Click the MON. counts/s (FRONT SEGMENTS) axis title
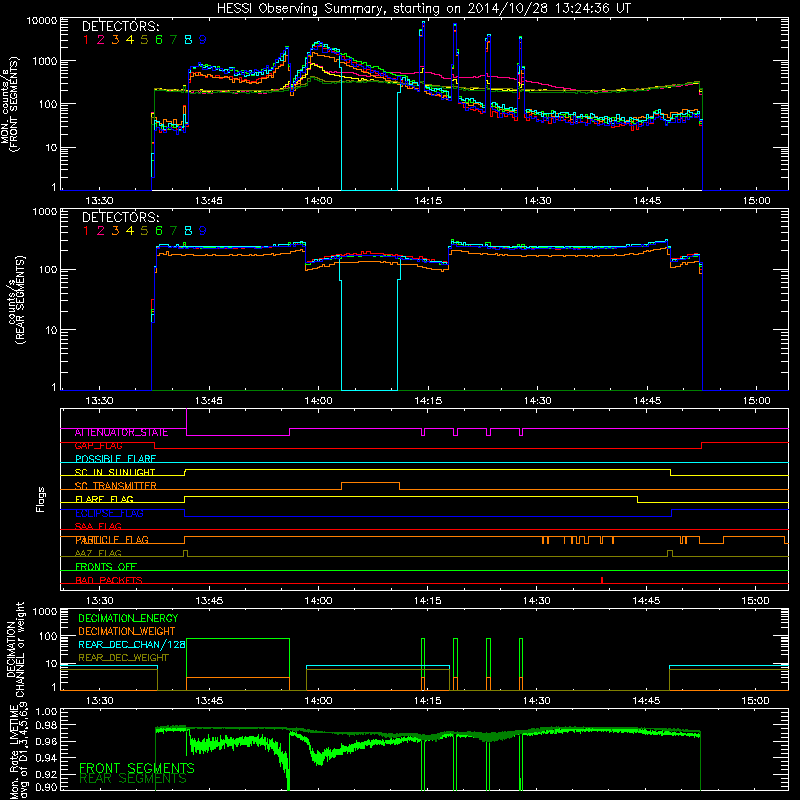Image resolution: width=800 pixels, height=800 pixels. [10, 104]
